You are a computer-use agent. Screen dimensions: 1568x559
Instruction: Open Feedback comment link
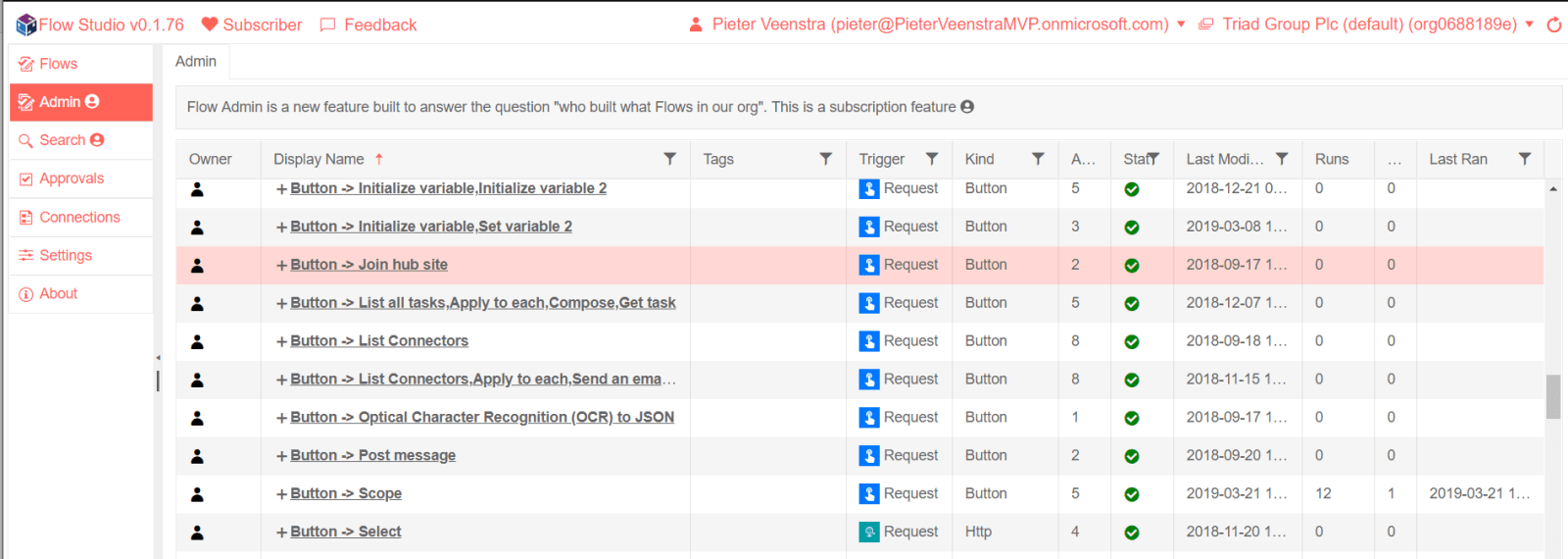point(368,25)
